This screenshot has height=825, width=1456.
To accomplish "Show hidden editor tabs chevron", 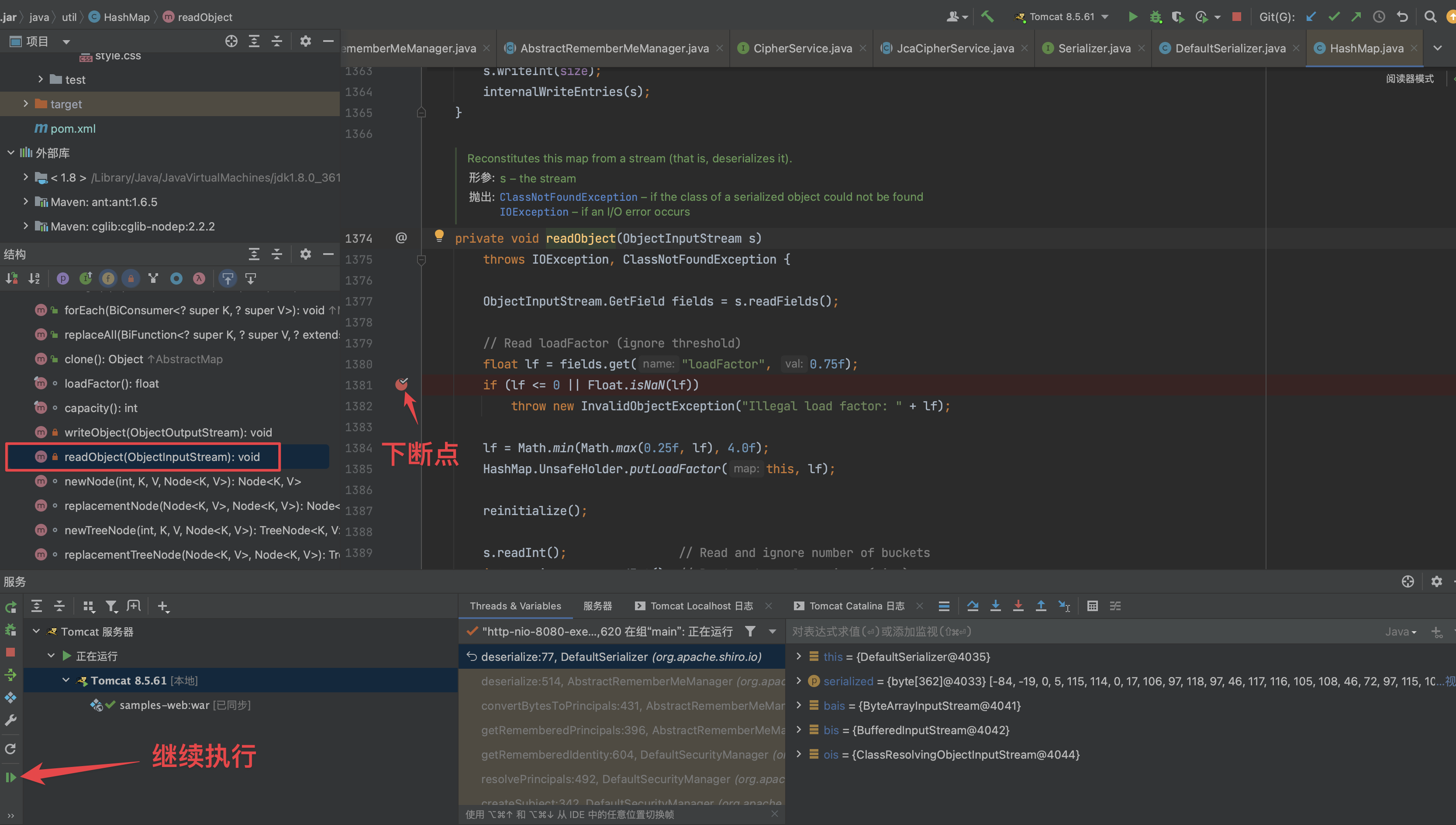I will pos(1437,48).
